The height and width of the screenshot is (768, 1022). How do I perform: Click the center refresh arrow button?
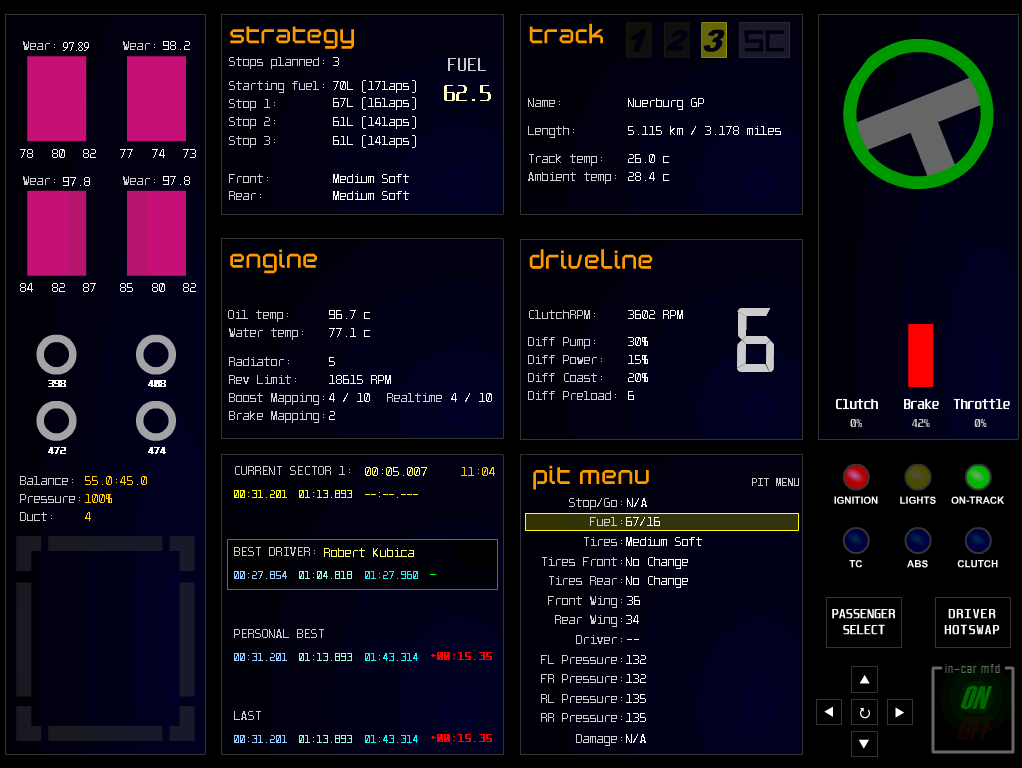tap(864, 713)
